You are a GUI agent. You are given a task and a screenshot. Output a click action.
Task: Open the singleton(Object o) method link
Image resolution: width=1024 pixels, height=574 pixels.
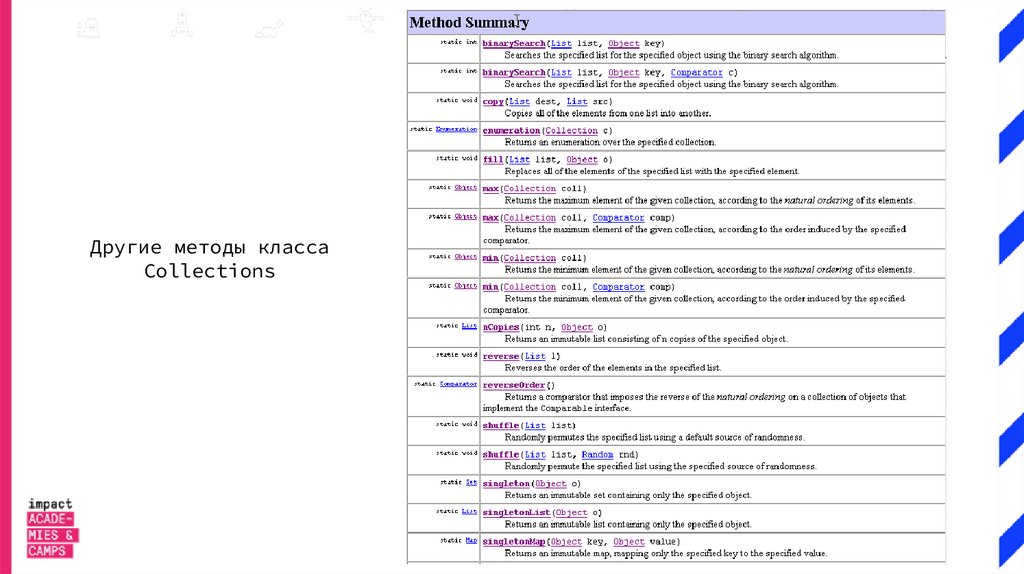tap(506, 484)
